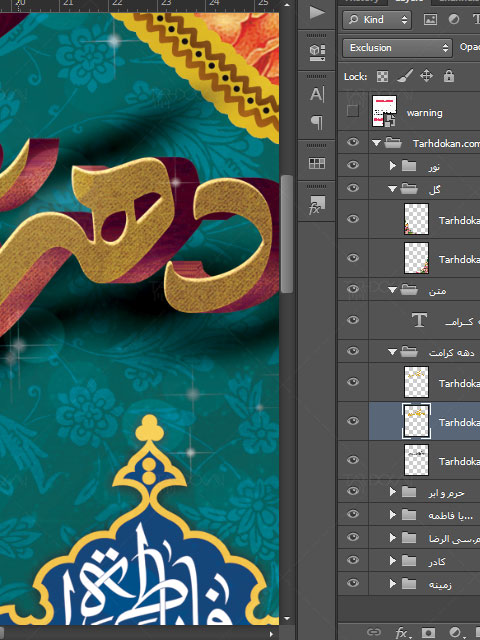The width and height of the screenshot is (480, 640).
Task: Hide the کادر group
Action: [x=353, y=560]
